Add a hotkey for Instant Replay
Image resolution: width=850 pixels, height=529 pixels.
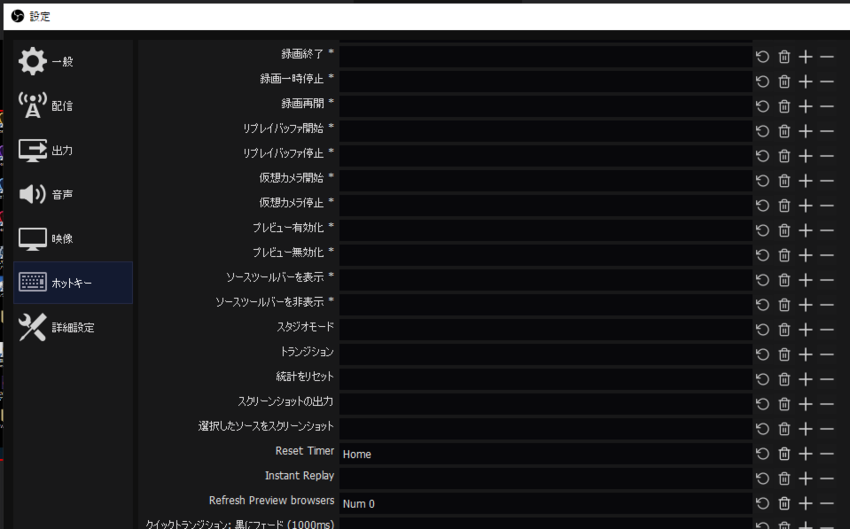click(x=806, y=479)
